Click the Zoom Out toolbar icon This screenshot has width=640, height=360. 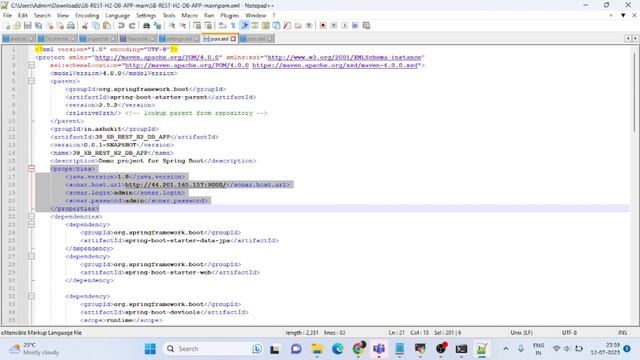pyautogui.click(x=182, y=26)
